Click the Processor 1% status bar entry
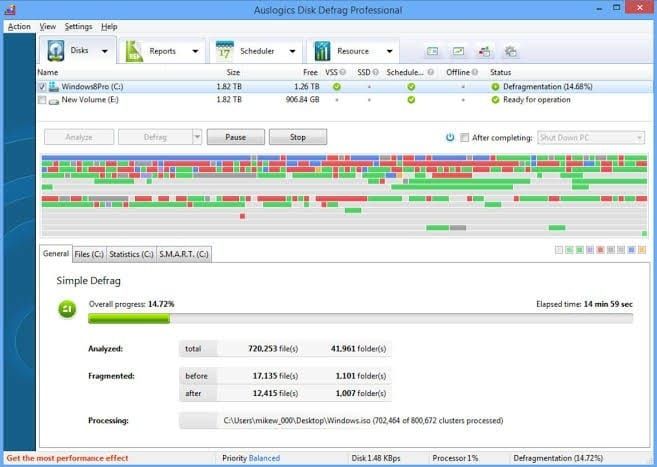Image resolution: width=657 pixels, height=467 pixels. [x=455, y=458]
